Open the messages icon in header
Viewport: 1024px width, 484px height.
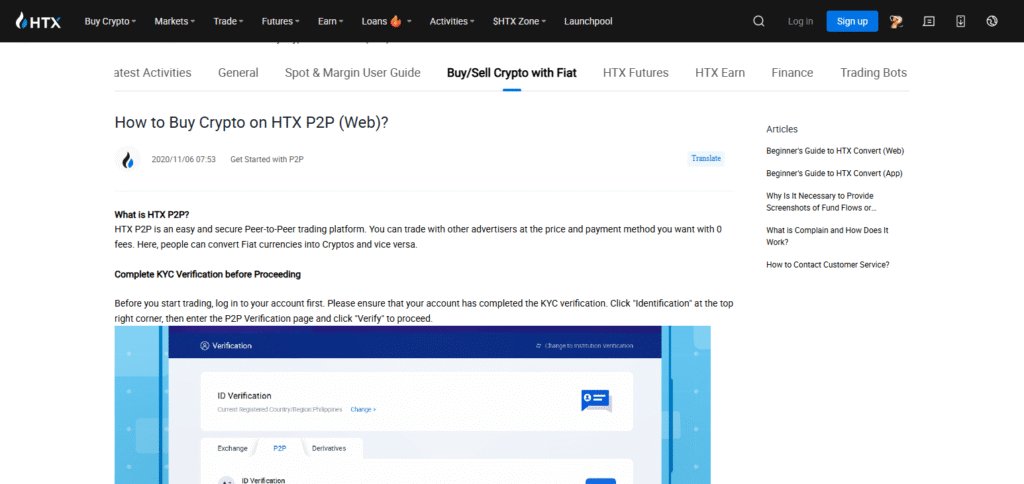point(928,21)
